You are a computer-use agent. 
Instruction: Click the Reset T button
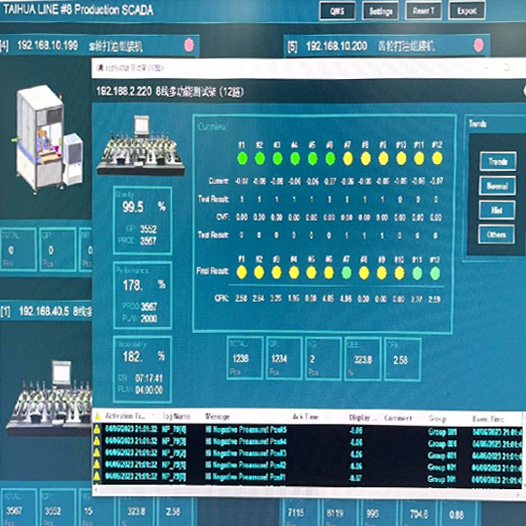(423, 11)
